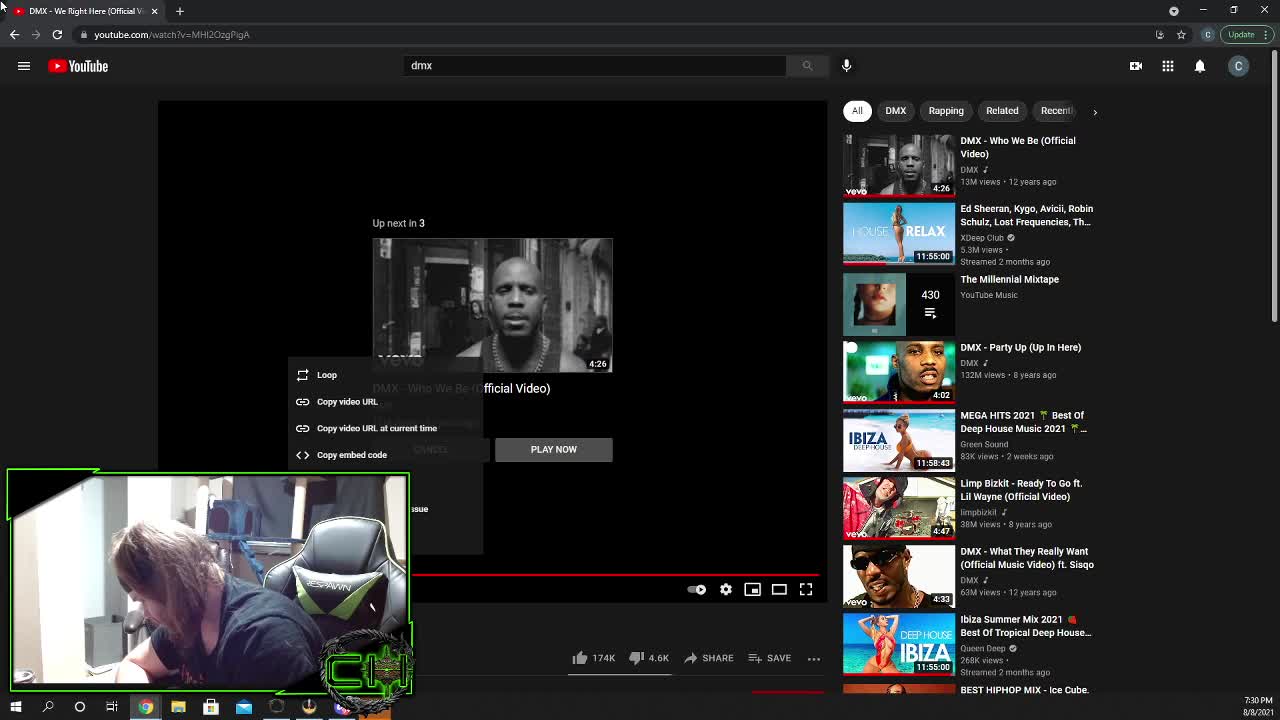The width and height of the screenshot is (1280, 720).
Task: Open Task View in the taskbar
Action: pos(112,707)
